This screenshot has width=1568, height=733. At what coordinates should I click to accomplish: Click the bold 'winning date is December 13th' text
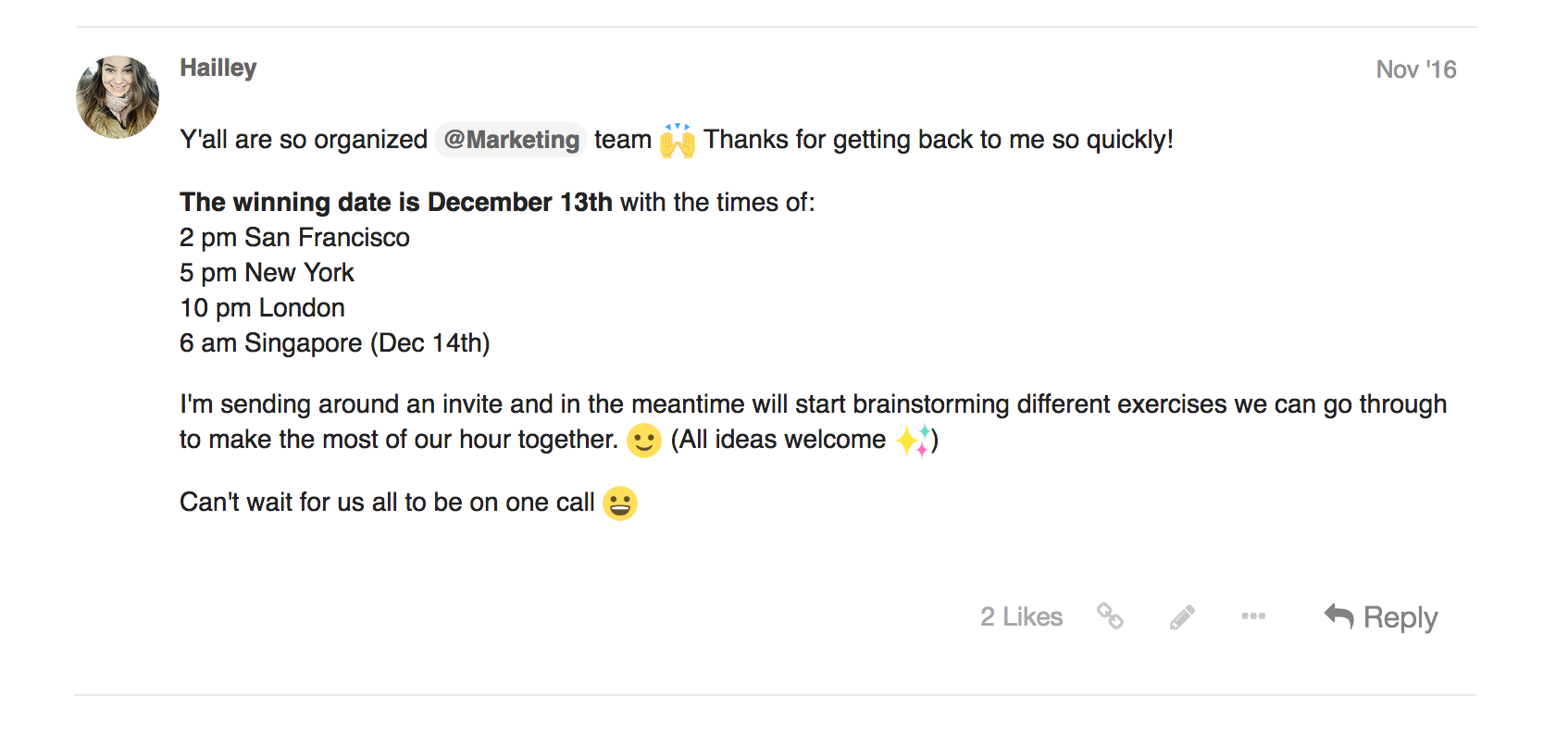coord(421,202)
